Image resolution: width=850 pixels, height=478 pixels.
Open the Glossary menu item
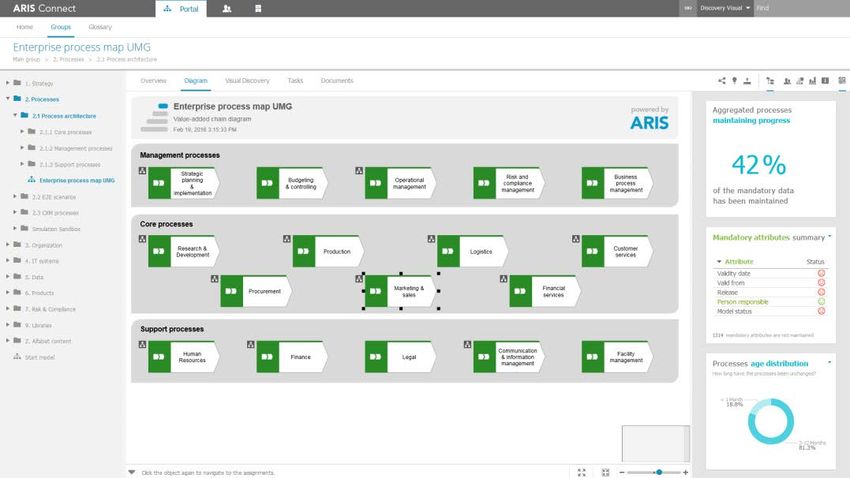click(100, 27)
